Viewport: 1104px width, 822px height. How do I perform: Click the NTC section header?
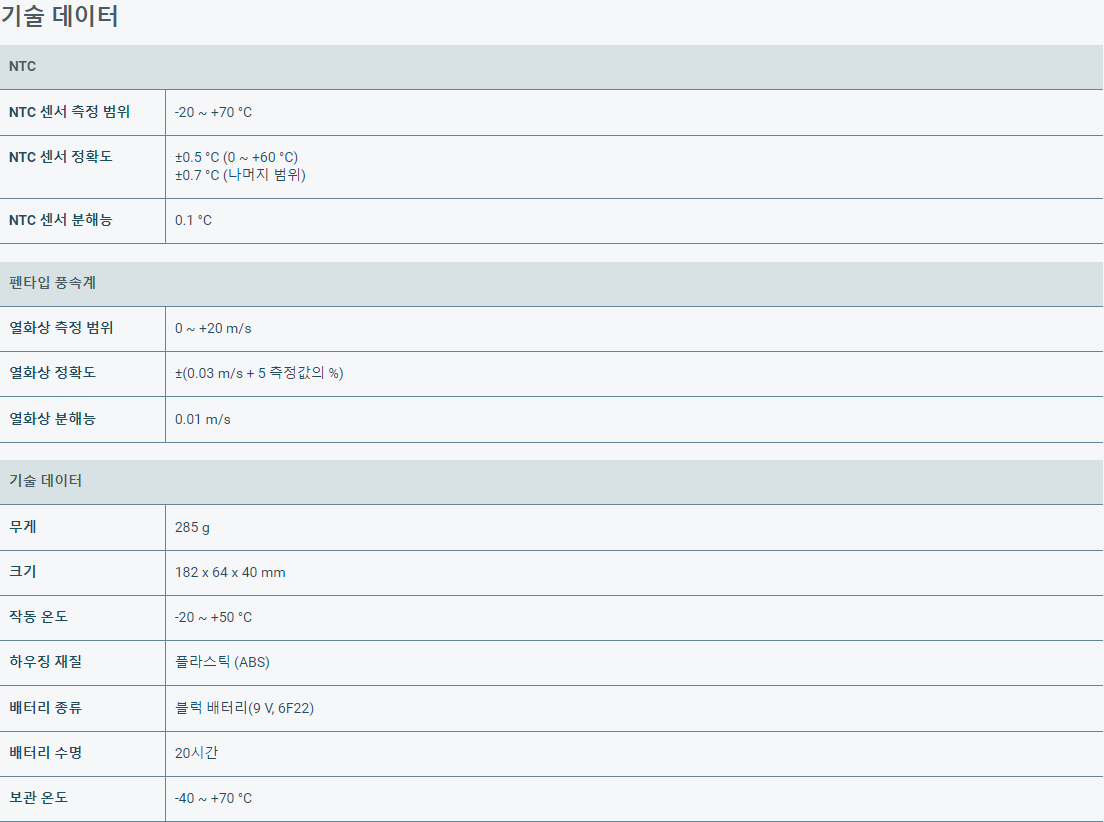click(x=23, y=67)
